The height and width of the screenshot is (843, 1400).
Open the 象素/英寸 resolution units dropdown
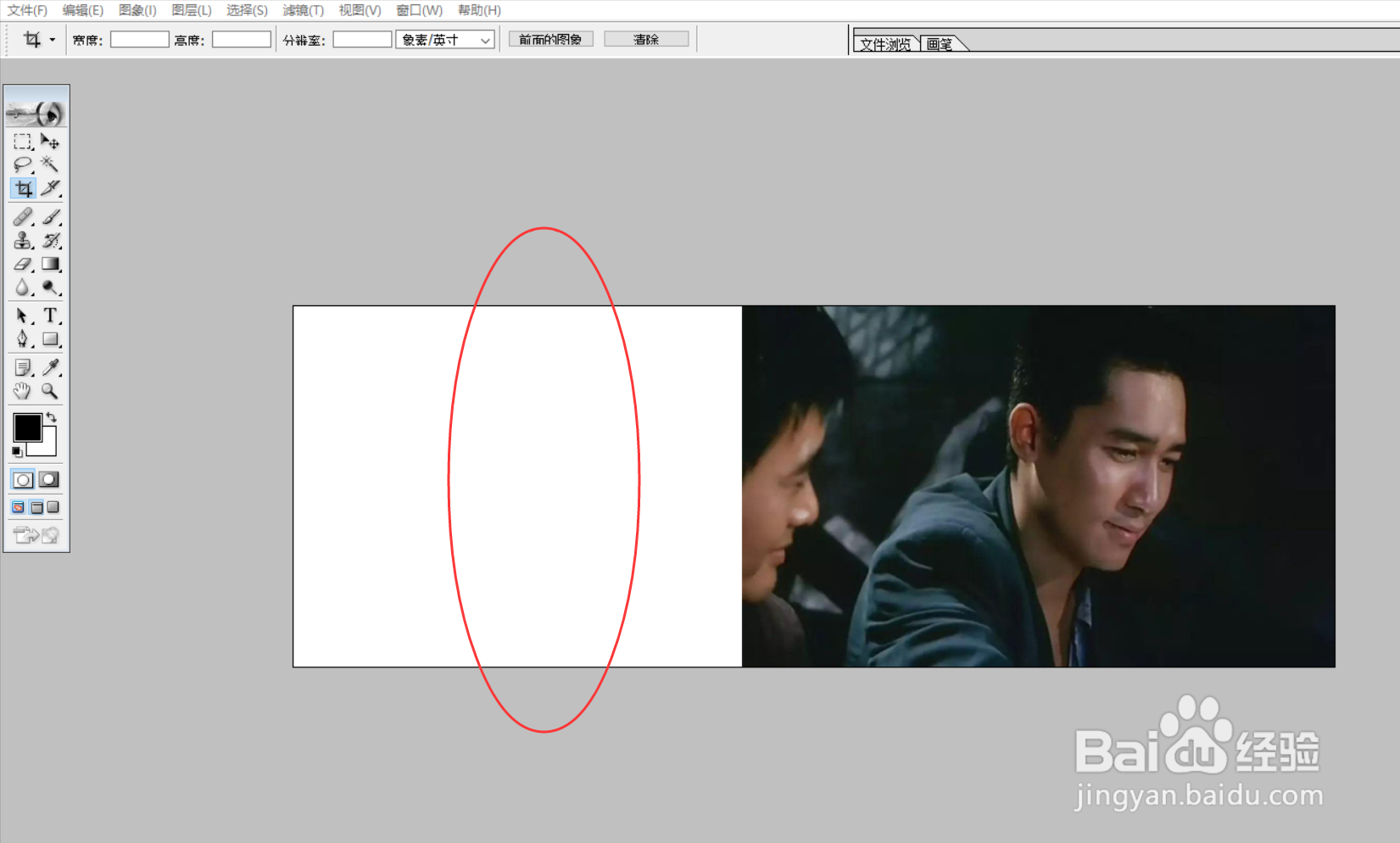click(x=445, y=40)
